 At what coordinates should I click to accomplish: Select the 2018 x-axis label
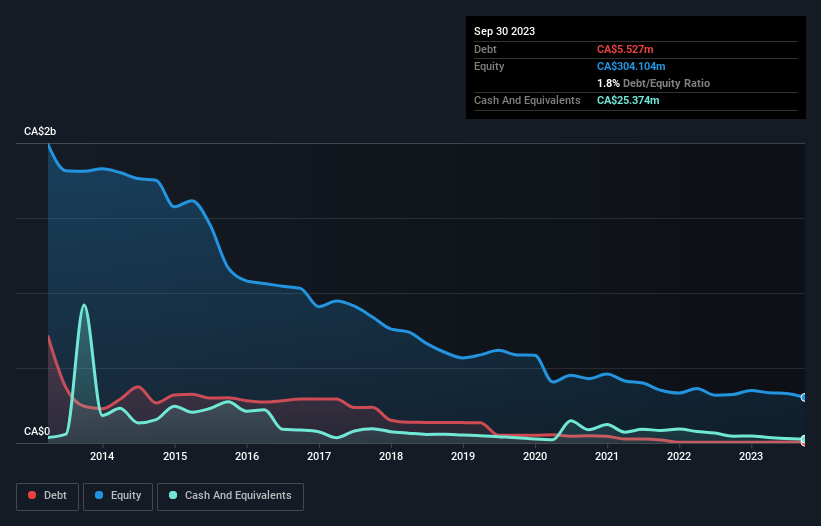click(x=391, y=456)
